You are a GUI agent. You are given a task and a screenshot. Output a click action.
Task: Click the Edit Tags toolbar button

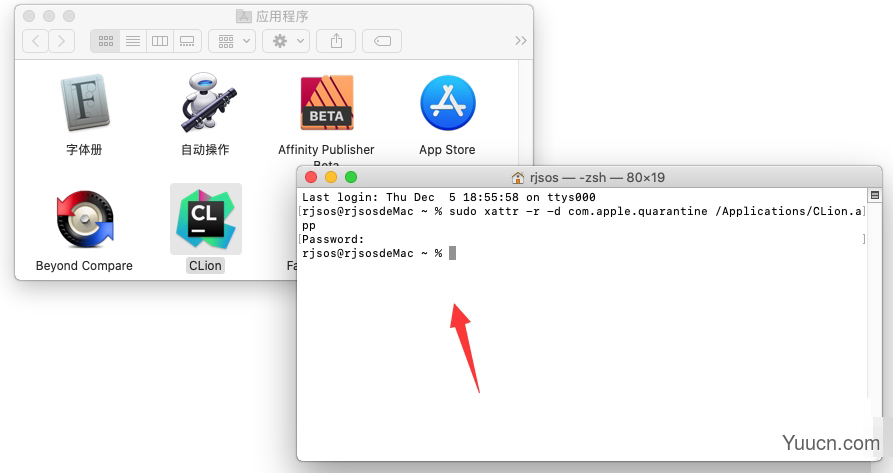382,41
